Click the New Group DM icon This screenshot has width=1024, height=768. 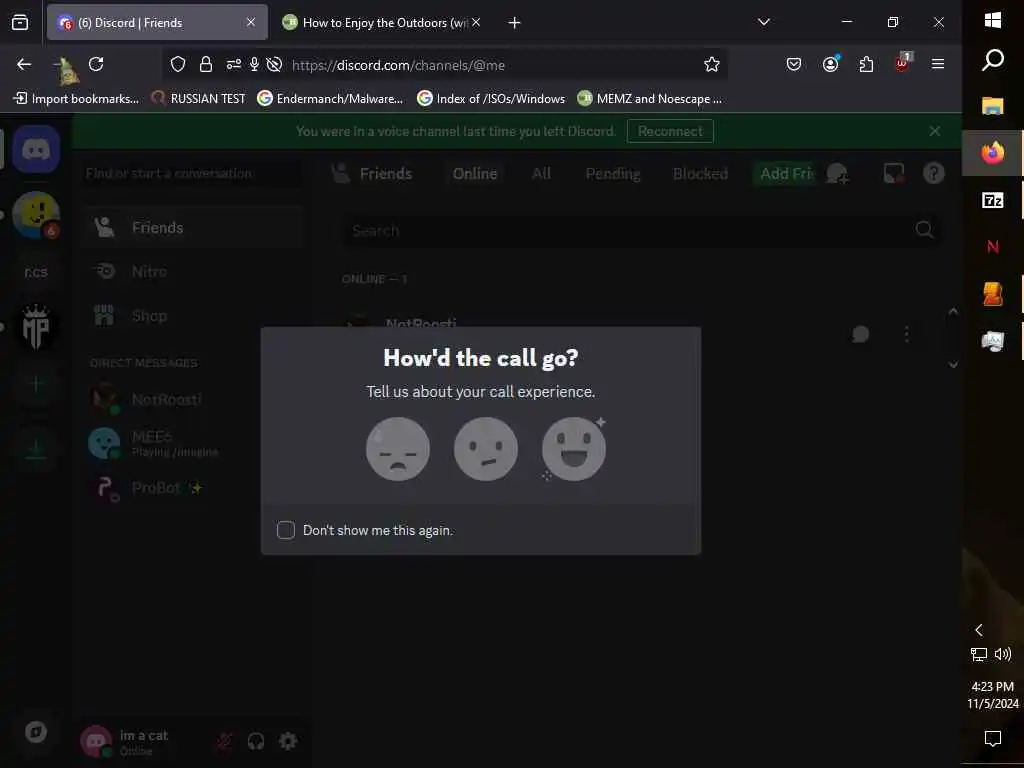point(837,174)
